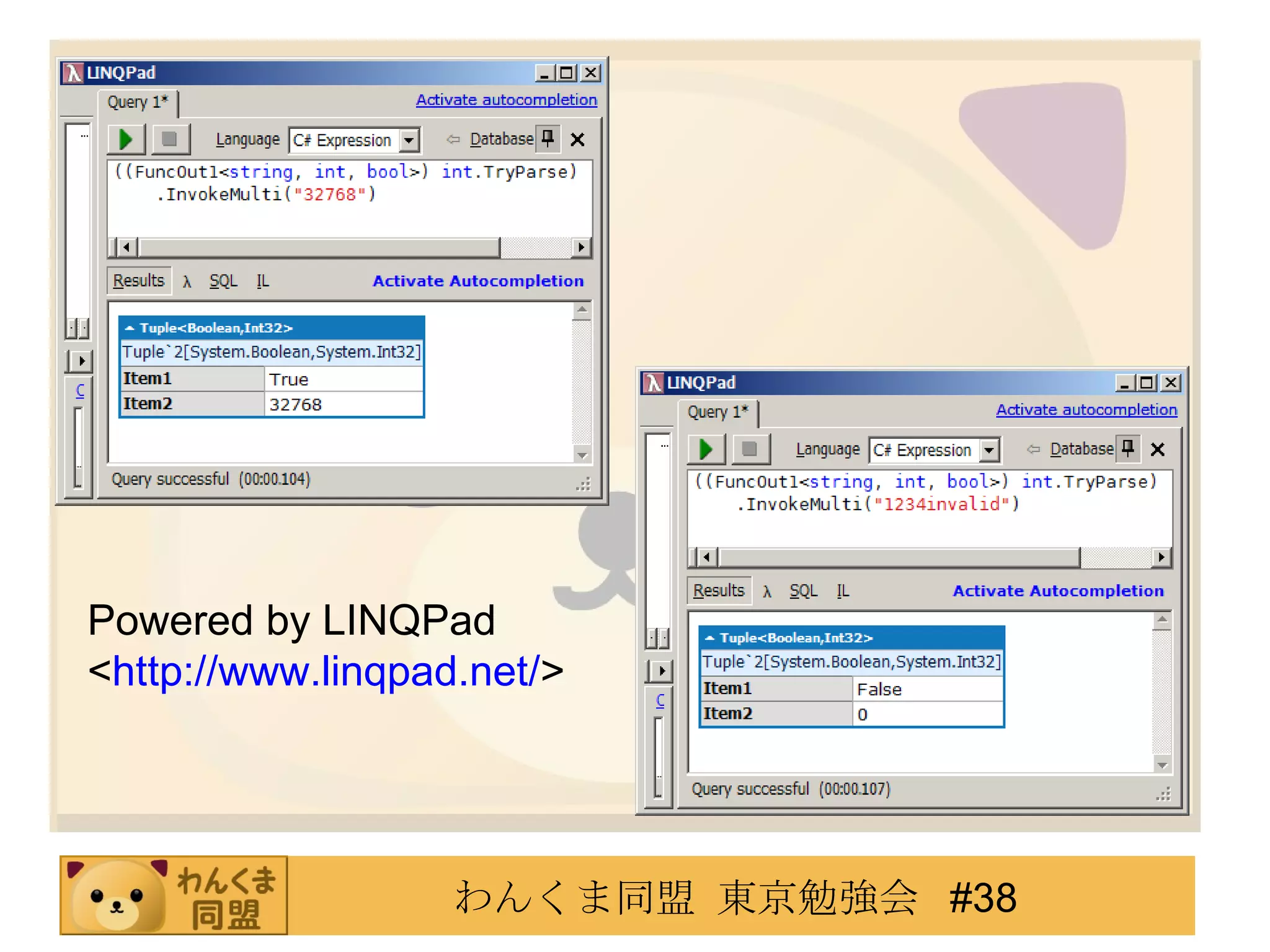Open Language dropdown in upper-left LINQPad window

(409, 140)
